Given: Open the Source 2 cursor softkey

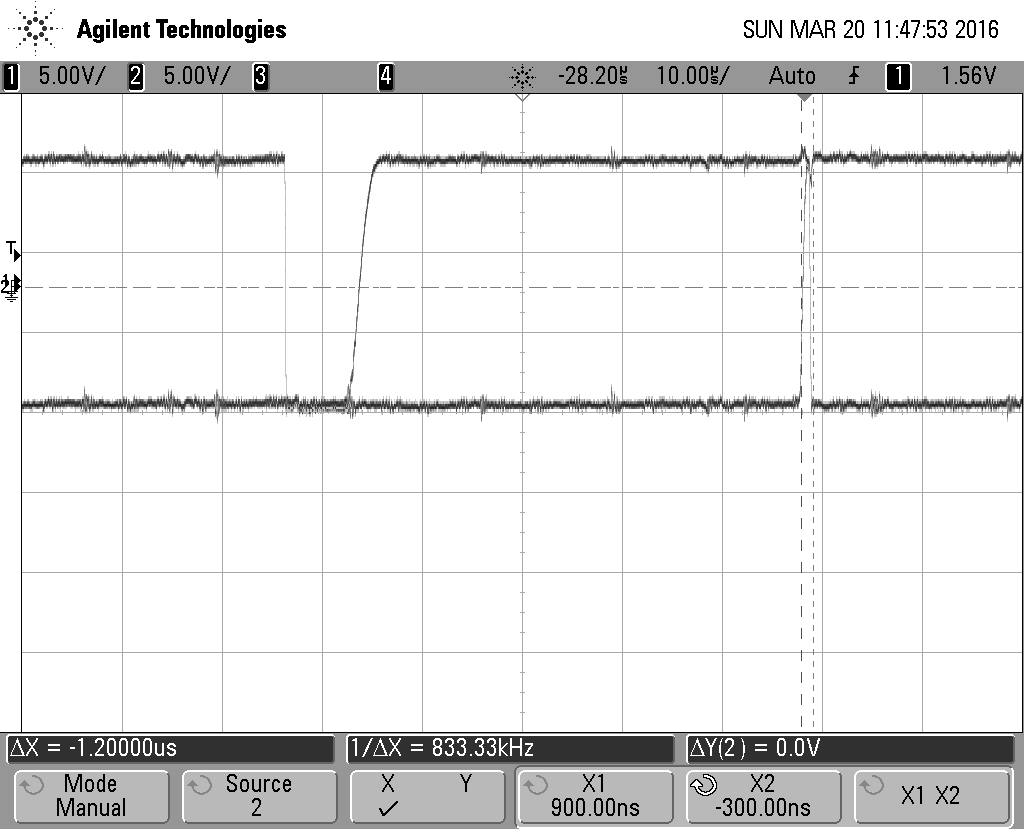Looking at the screenshot, I should [x=259, y=795].
